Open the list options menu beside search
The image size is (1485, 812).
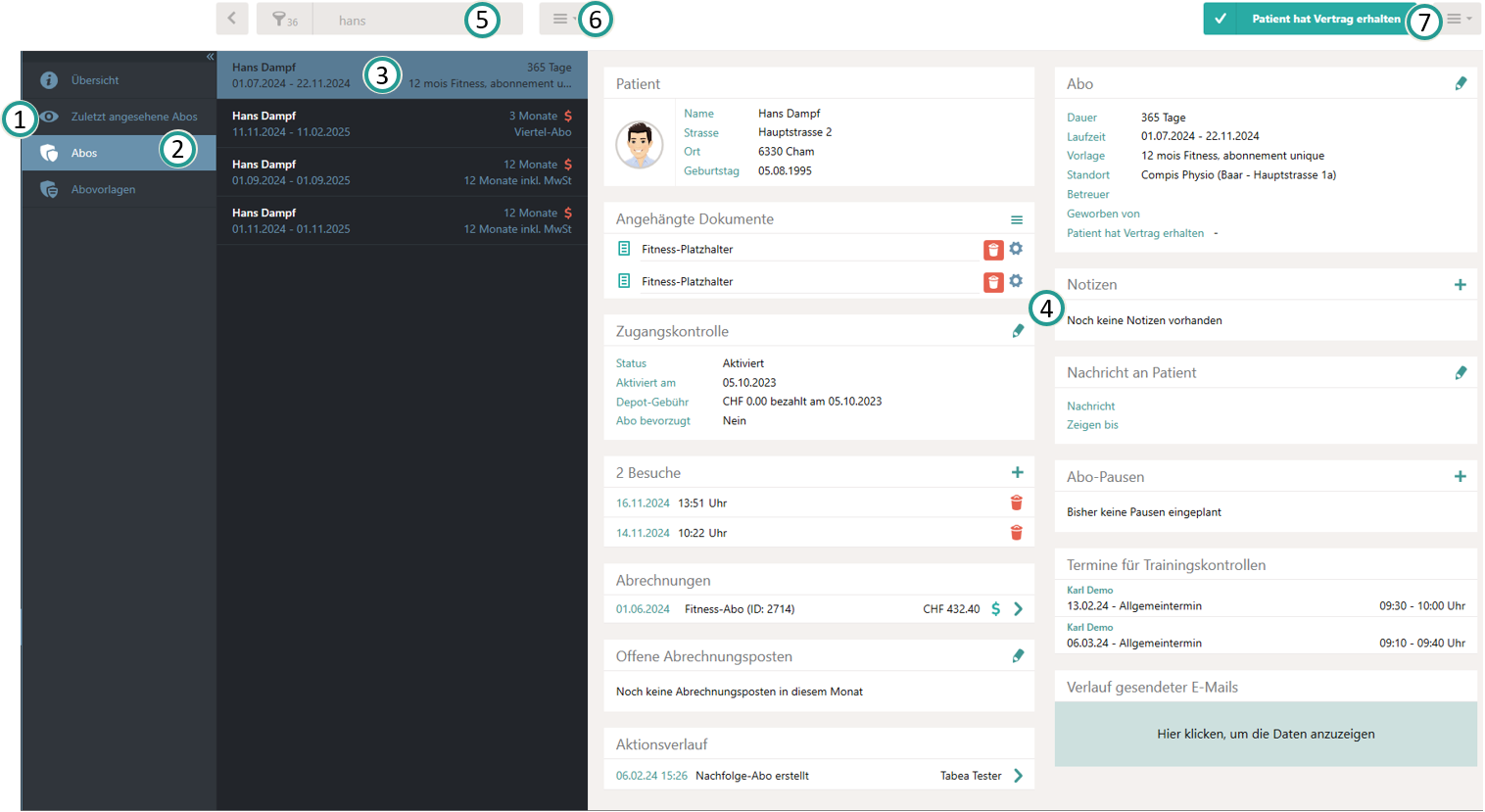(x=563, y=19)
